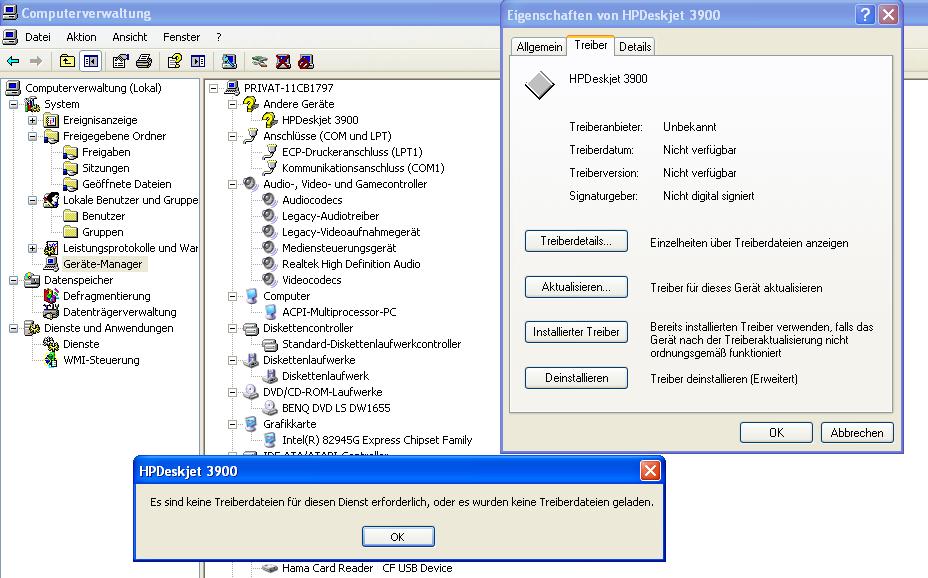Click the Ereignisanzeige icon

[x=51, y=120]
